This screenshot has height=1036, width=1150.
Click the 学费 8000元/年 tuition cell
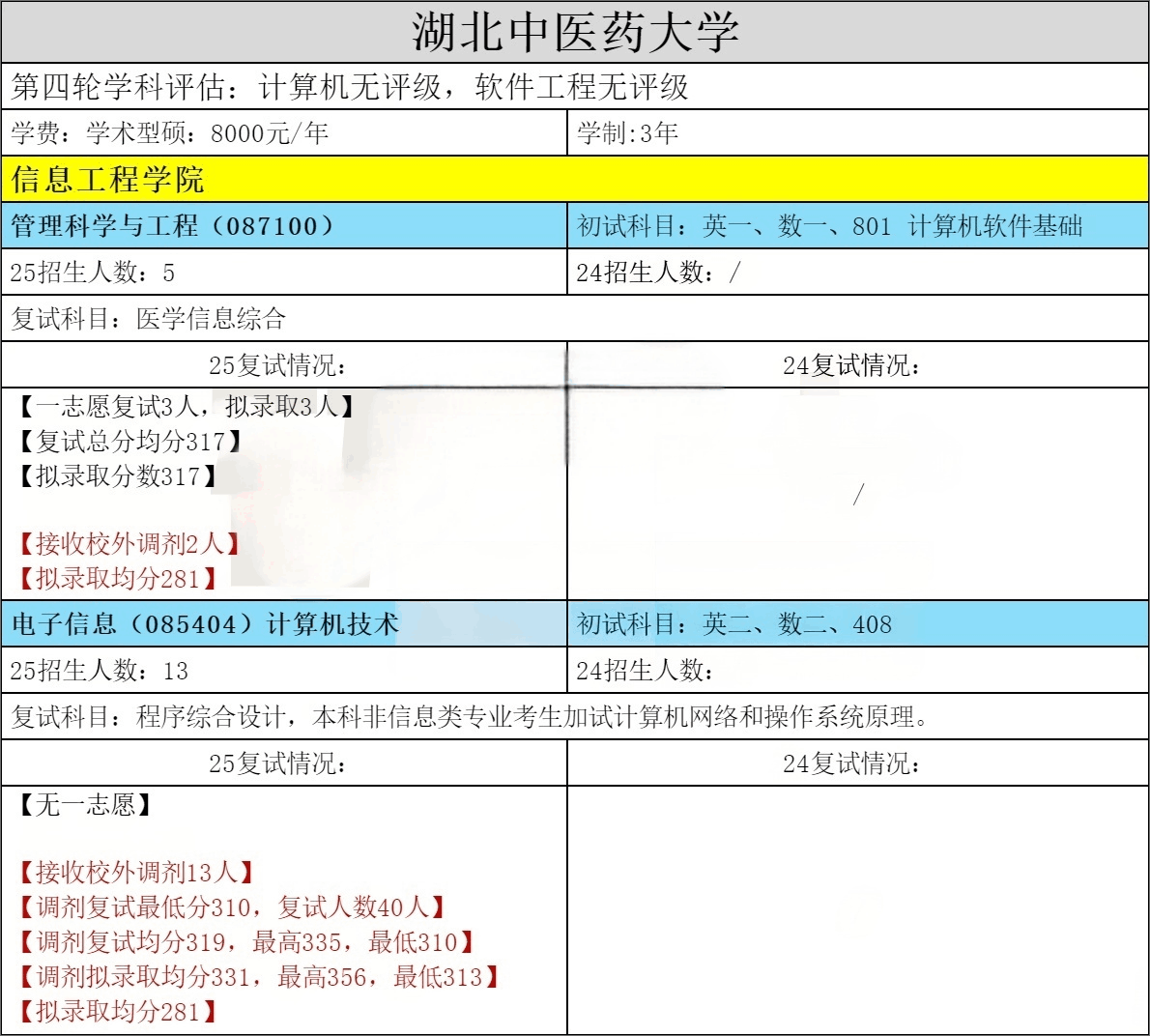click(170, 133)
